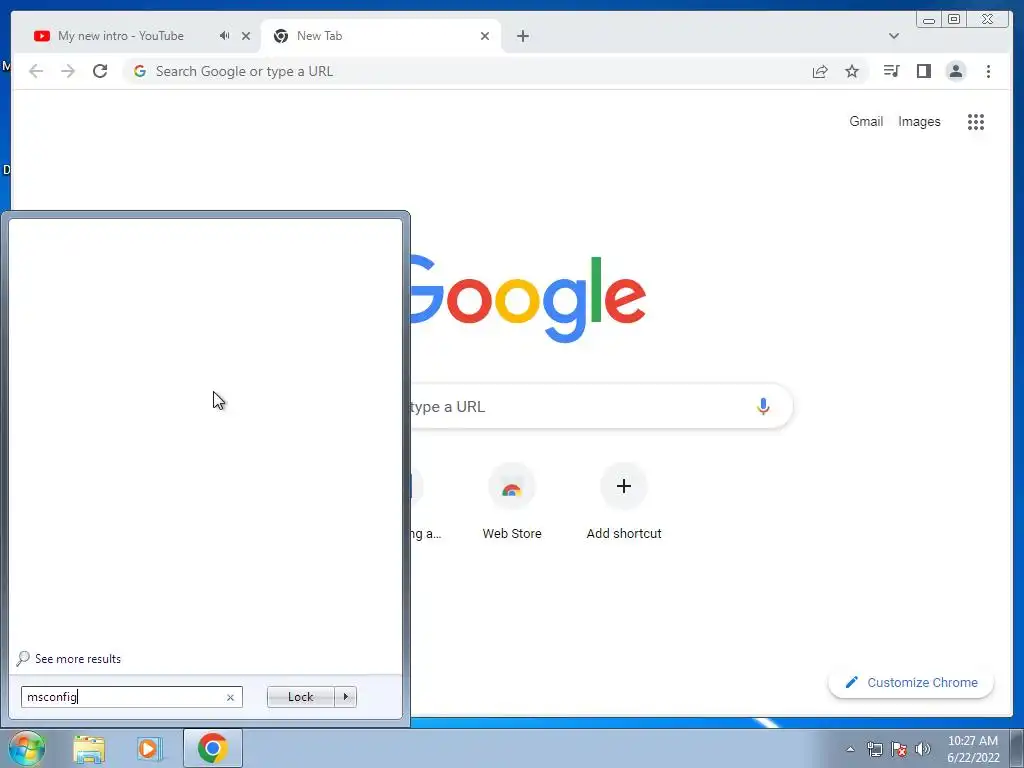Open a new tab with the plus button
The height and width of the screenshot is (768, 1024).
(522, 36)
